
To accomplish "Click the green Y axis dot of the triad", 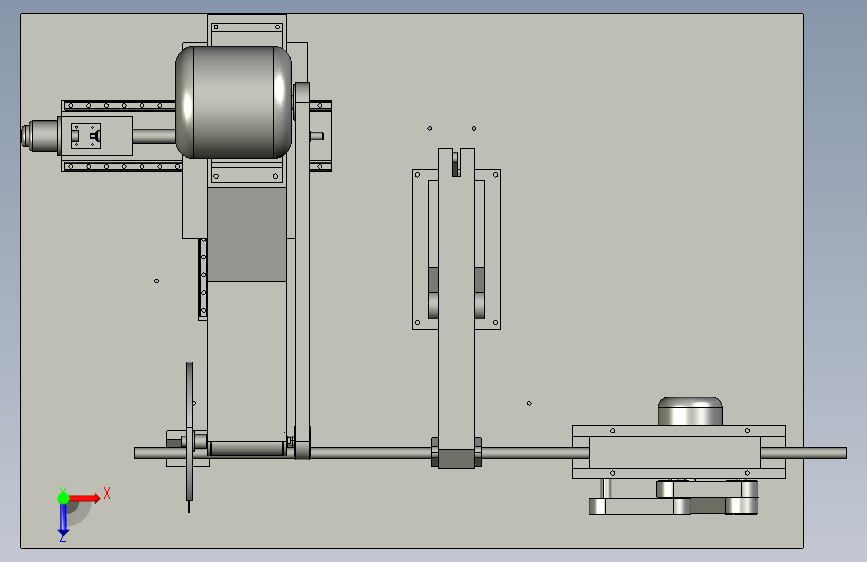I will [x=63, y=498].
